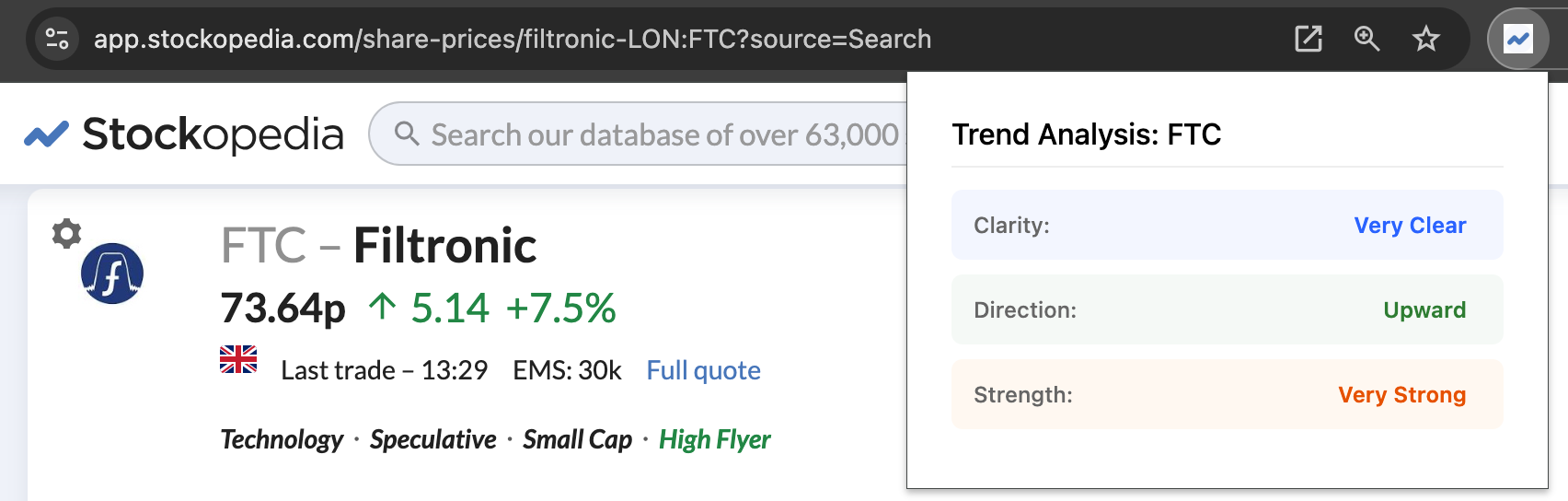Focus the Stockopedia database search field
Viewport: 1568px width, 501px height.
point(638,134)
